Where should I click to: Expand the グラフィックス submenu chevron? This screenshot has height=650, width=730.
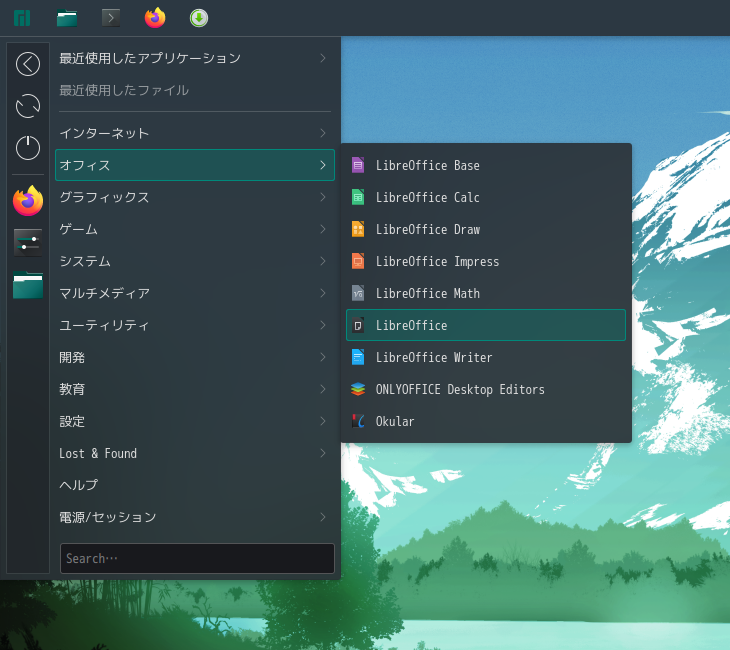[x=323, y=197]
